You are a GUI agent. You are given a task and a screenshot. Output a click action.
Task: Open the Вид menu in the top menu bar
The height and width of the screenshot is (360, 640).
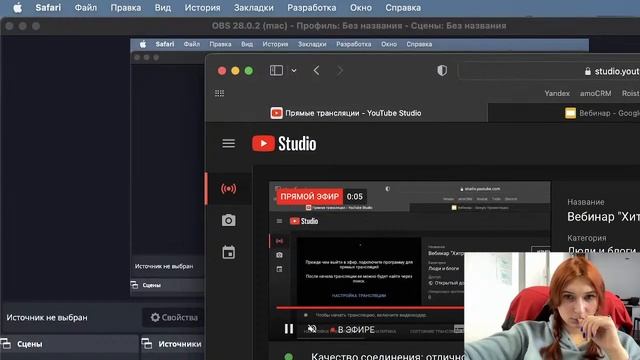pyautogui.click(x=162, y=8)
